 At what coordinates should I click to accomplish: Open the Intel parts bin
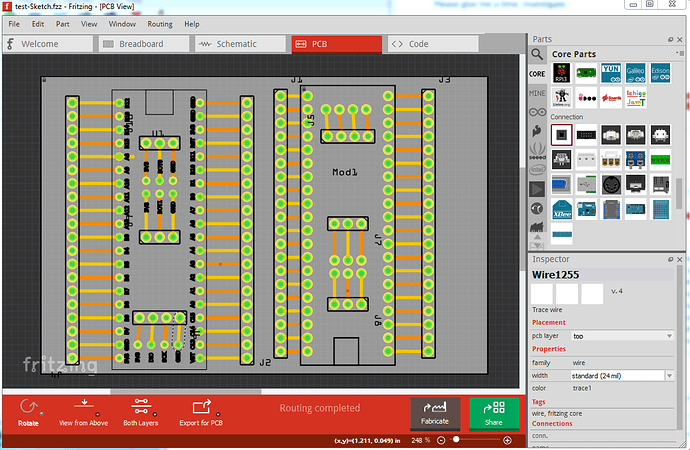coord(537,170)
